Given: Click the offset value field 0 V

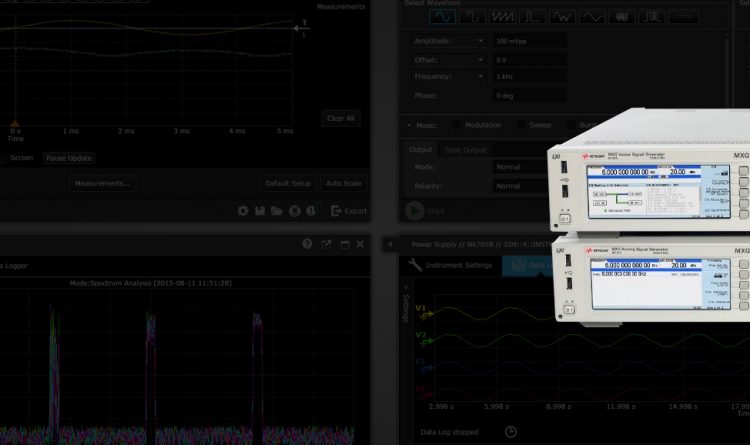Looking at the screenshot, I should click(529, 60).
